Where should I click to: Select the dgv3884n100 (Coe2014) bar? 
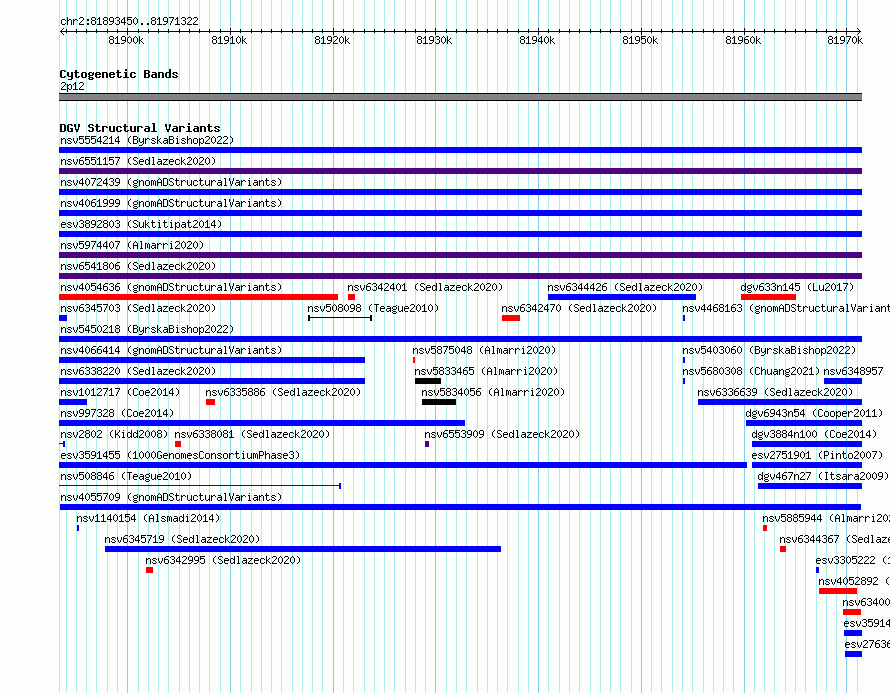807,444
